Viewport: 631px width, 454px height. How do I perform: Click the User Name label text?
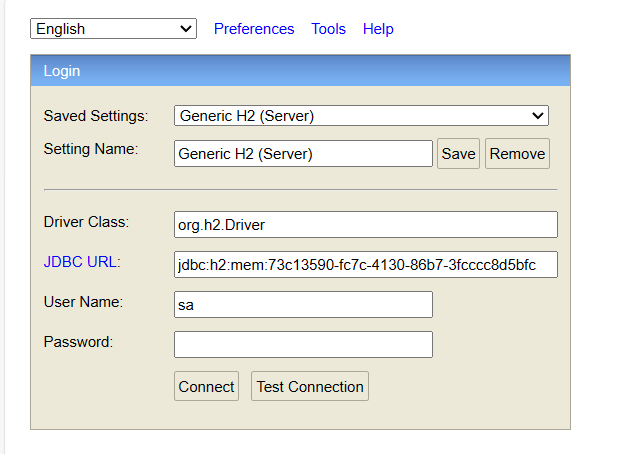(83, 302)
